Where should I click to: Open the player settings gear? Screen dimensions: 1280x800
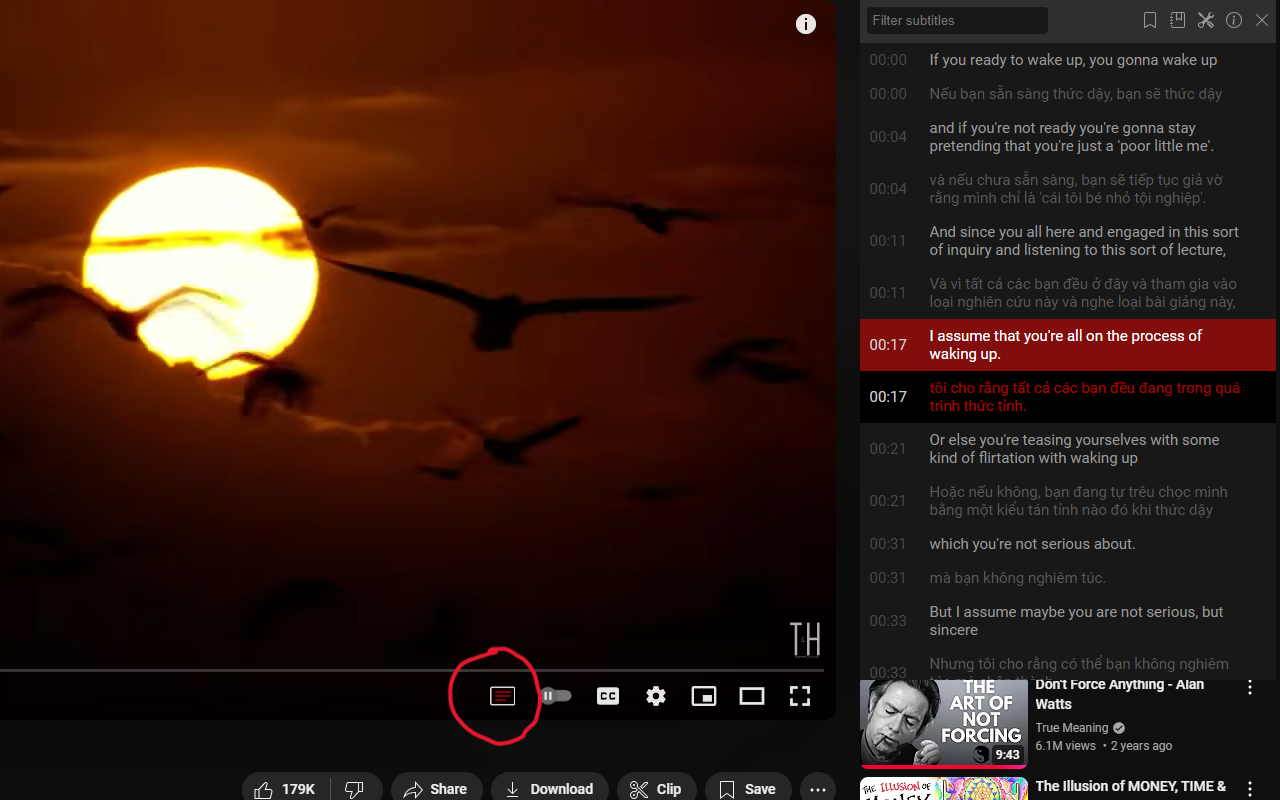[656, 695]
